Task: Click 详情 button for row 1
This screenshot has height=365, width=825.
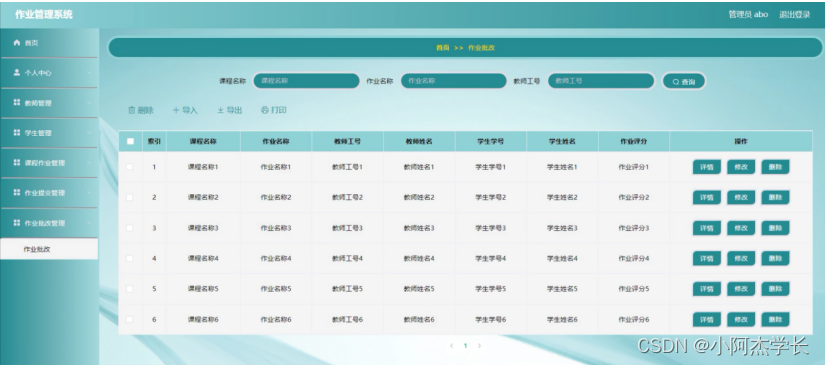Action: coord(707,167)
